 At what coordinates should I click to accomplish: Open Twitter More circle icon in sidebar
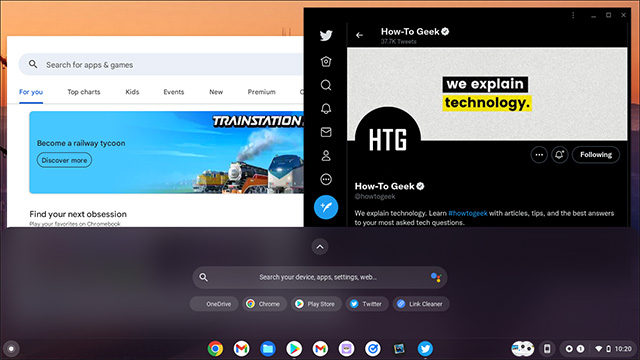(326, 179)
